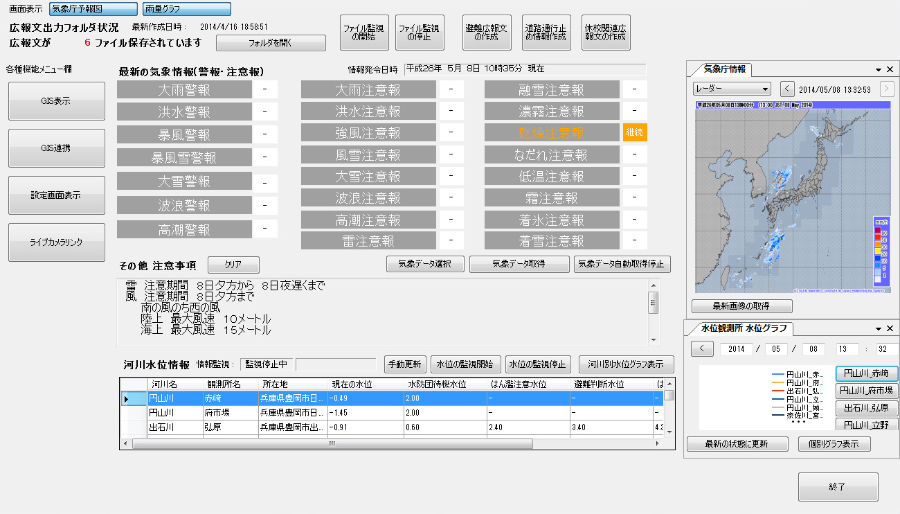Click the river table horizontal scrollbar thumb
This screenshot has height=514, width=900.
pos(332,443)
